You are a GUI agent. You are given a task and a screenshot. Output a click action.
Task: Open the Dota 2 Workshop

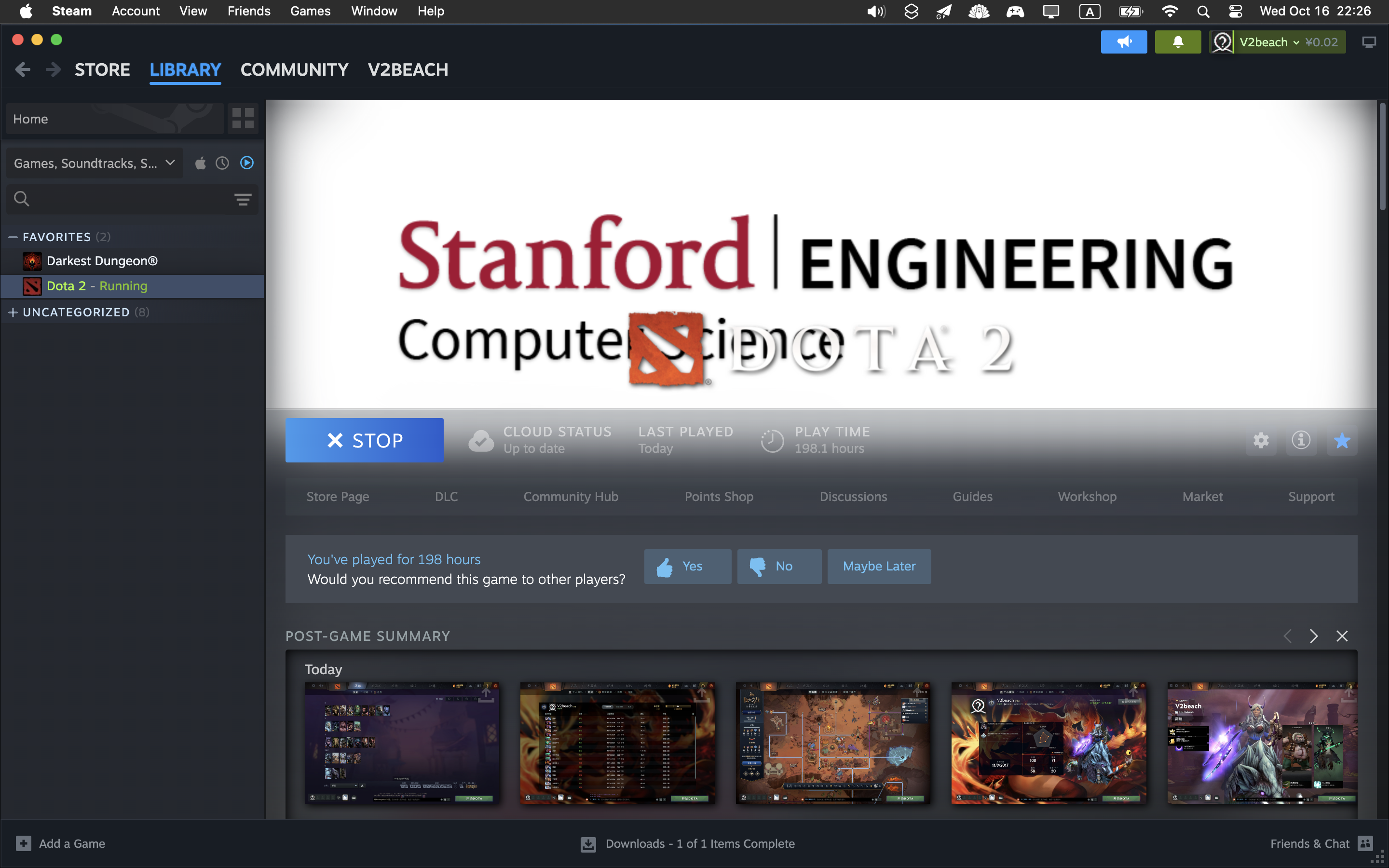[1087, 497]
